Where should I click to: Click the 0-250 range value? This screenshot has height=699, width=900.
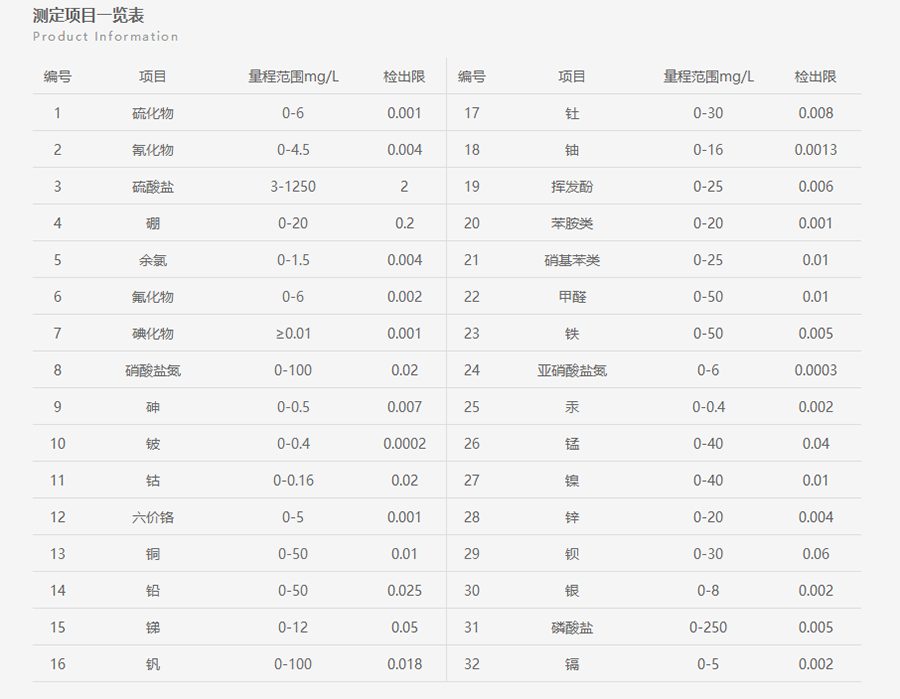point(708,627)
